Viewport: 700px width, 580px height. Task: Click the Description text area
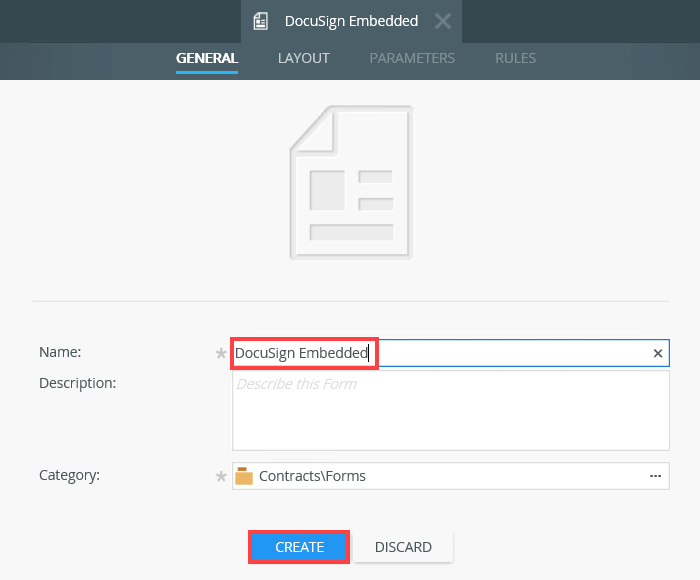click(x=450, y=410)
